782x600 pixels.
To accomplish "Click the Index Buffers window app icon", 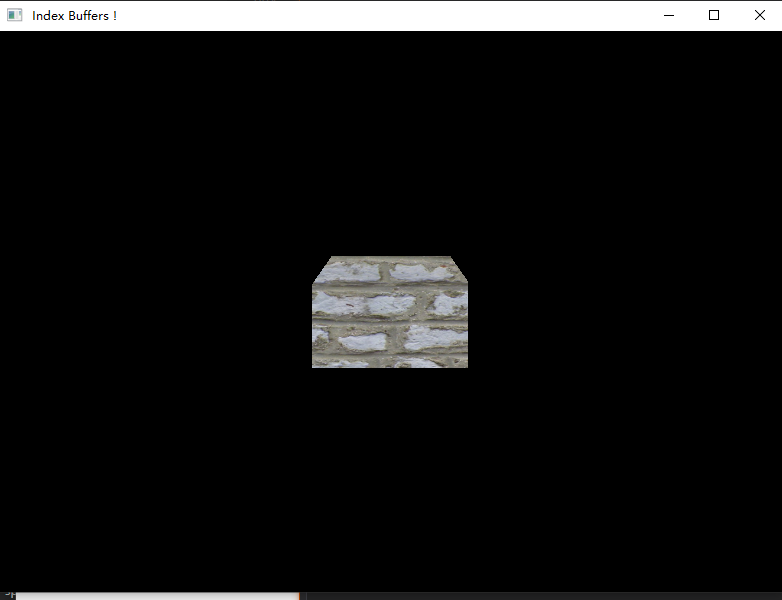I will [14, 15].
